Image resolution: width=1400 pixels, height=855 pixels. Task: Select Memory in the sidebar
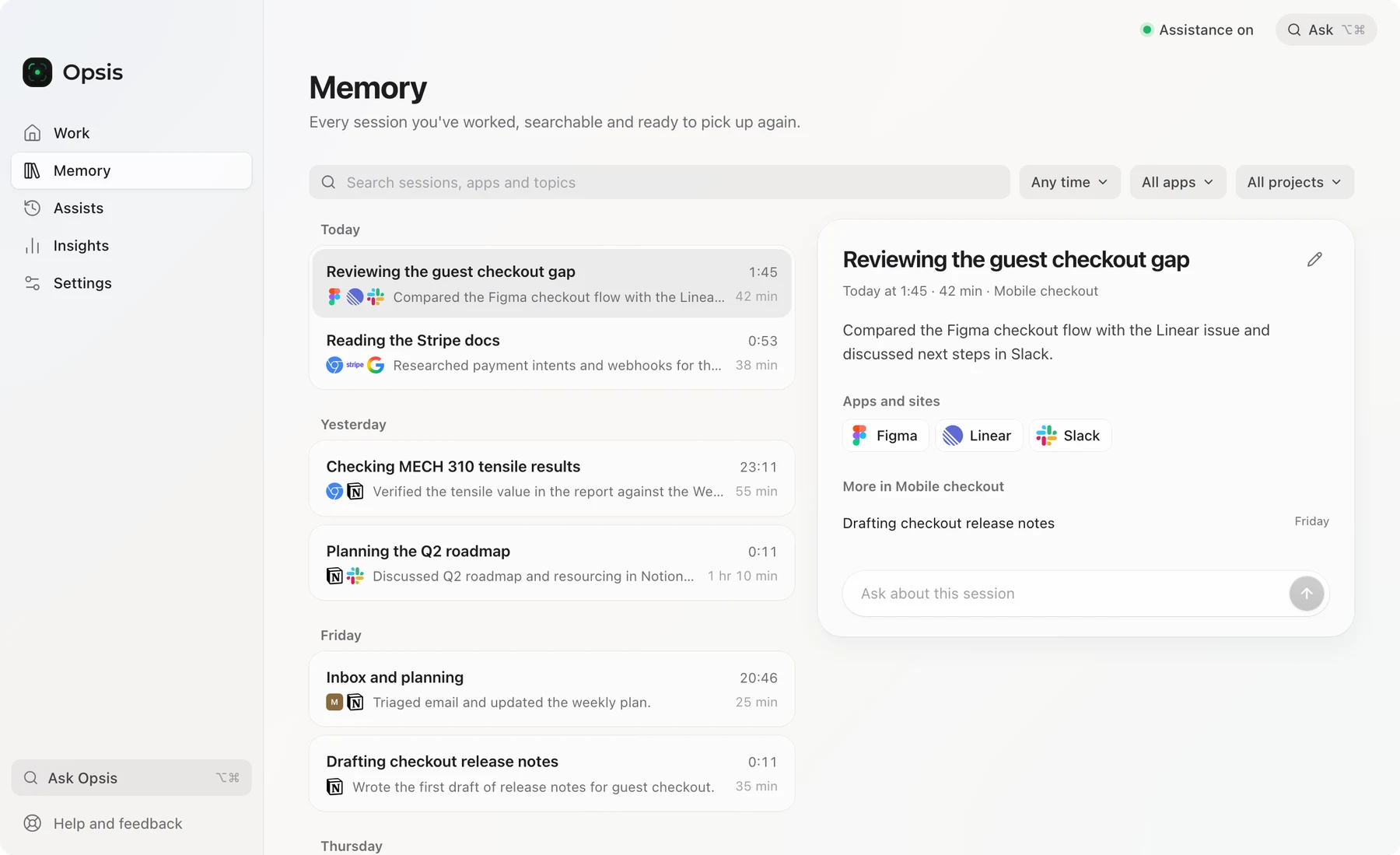(x=131, y=170)
